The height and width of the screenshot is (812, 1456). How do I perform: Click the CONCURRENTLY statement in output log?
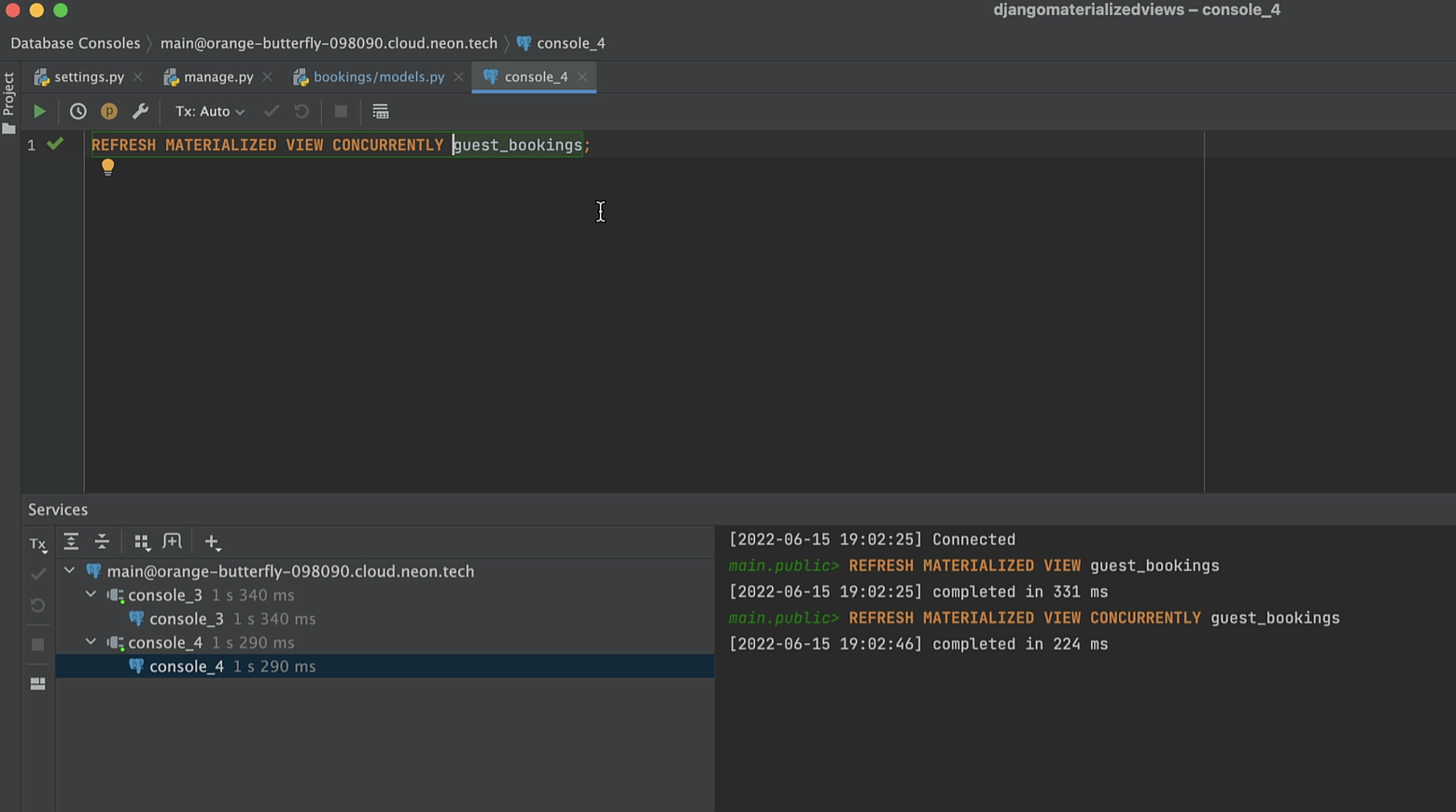point(1034,618)
